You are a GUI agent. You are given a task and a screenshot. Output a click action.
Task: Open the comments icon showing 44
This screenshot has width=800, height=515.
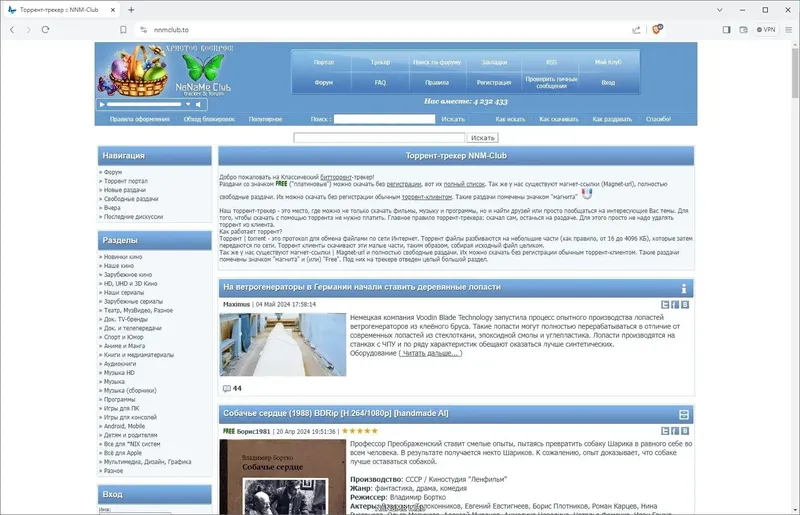click(x=227, y=388)
